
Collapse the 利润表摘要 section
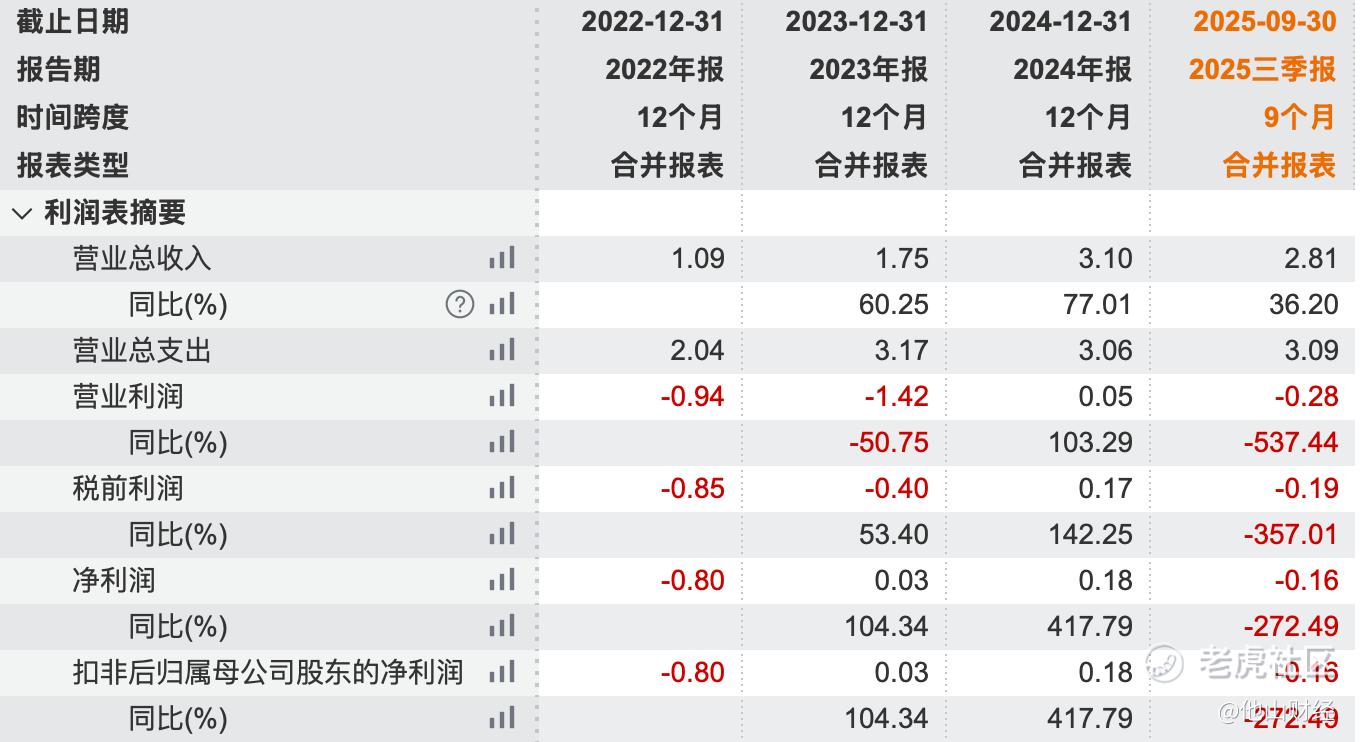(x=22, y=213)
